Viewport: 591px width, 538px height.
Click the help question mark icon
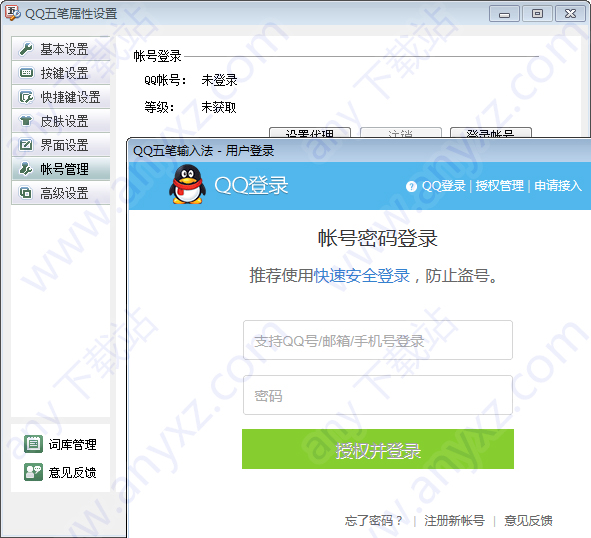[x=411, y=186]
